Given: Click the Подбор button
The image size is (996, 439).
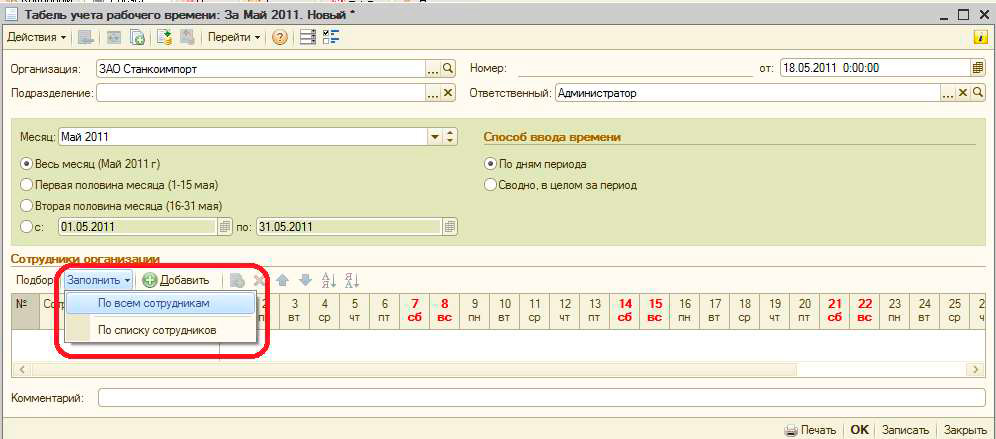Looking at the screenshot, I should (x=35, y=280).
